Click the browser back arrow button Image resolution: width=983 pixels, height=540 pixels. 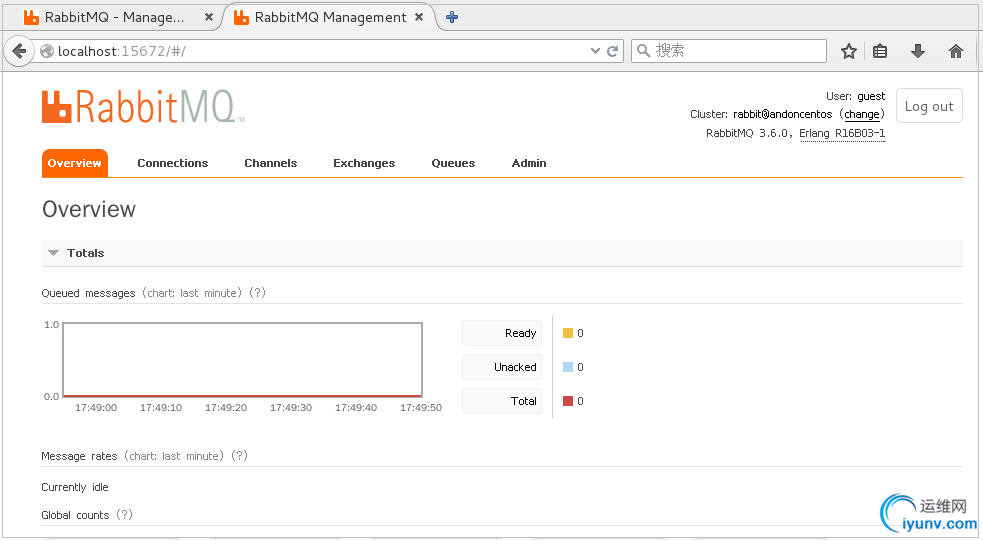click(19, 51)
